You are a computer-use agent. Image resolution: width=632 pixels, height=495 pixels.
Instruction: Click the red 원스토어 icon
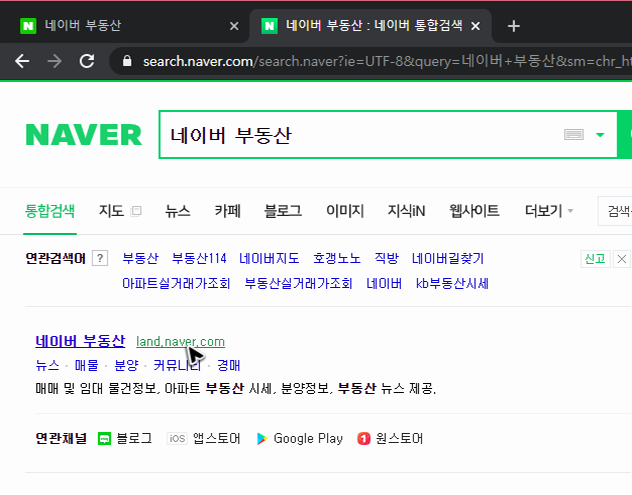(364, 439)
